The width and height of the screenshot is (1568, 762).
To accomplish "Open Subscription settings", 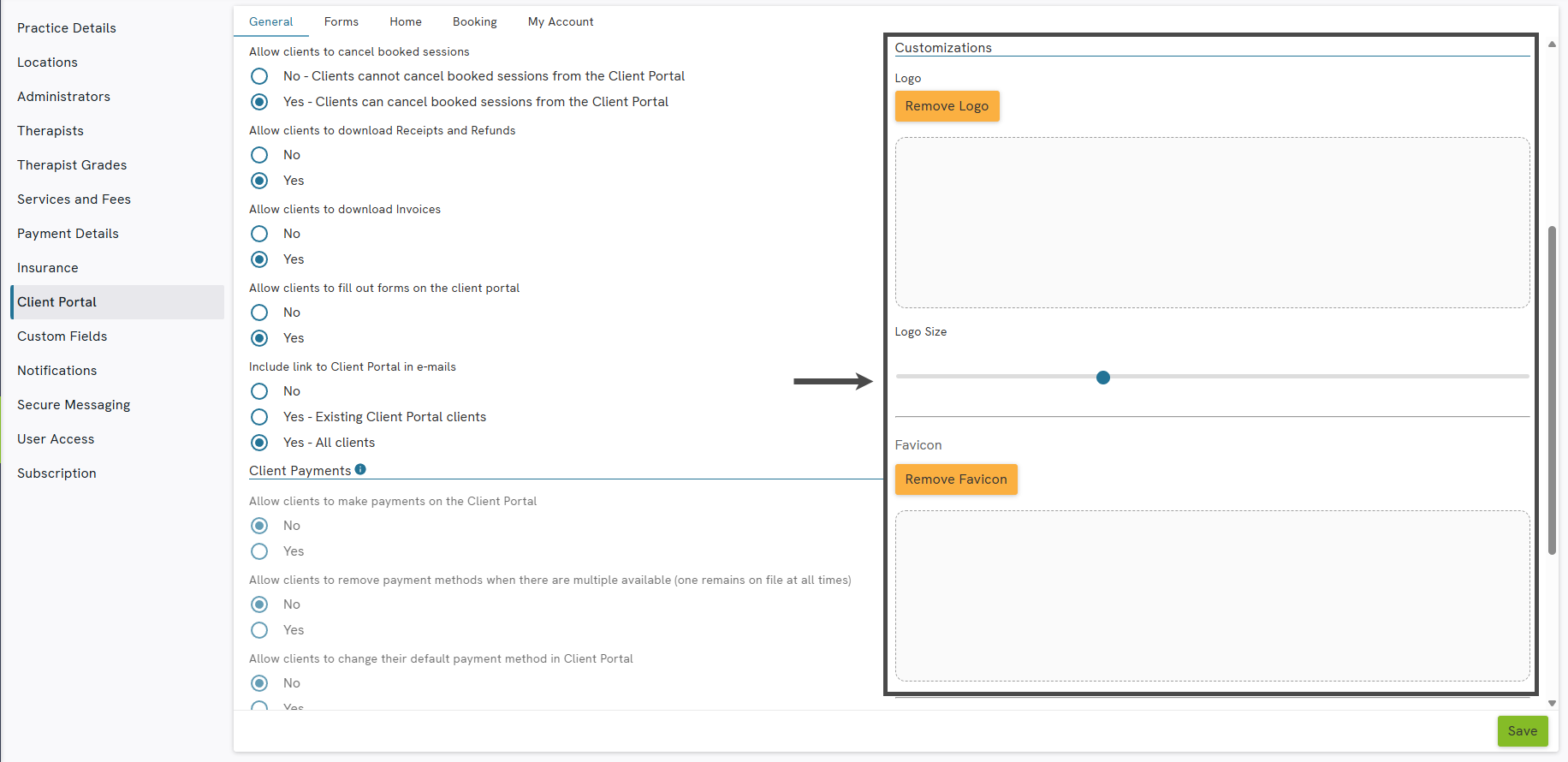I will click(x=117, y=473).
